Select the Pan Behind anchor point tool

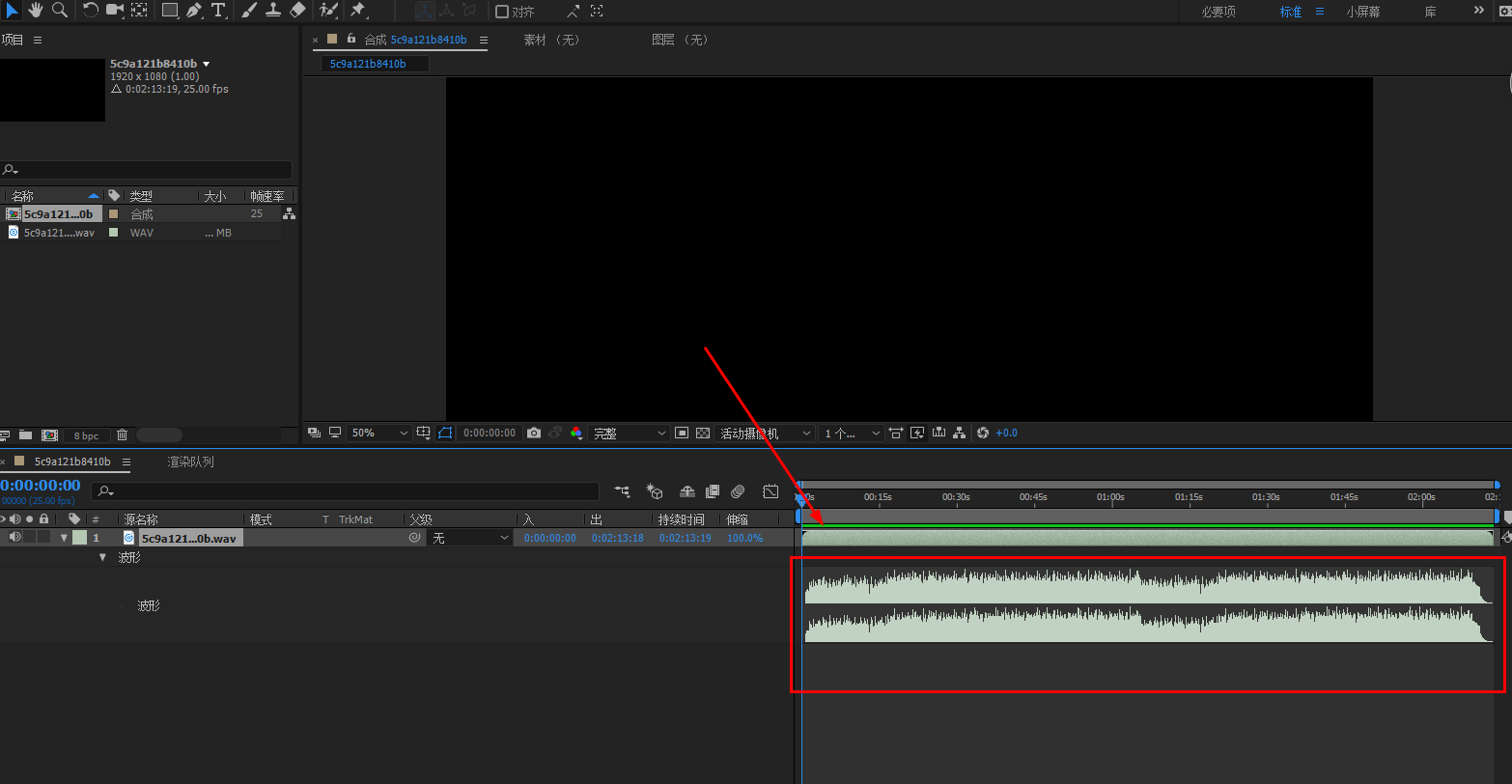(x=140, y=10)
